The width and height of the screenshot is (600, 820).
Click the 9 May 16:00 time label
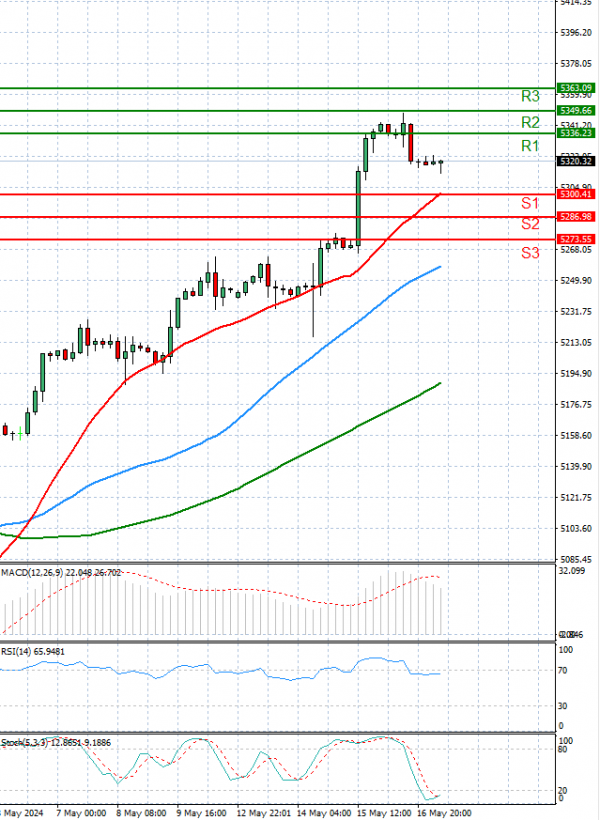click(x=201, y=813)
